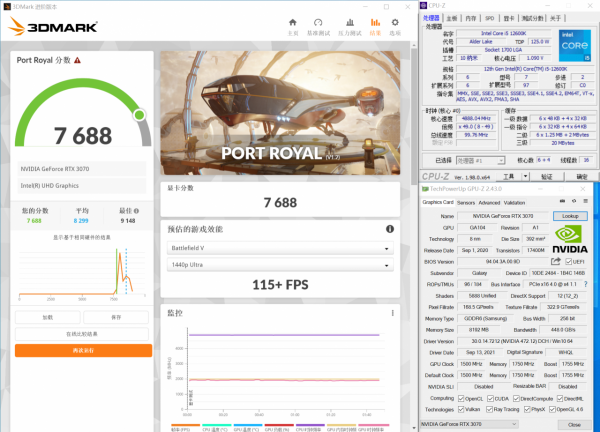Click the 工具 (tools) button in CPU-Z
Screen dimensions: 600x432
pyautogui.click(x=509, y=176)
